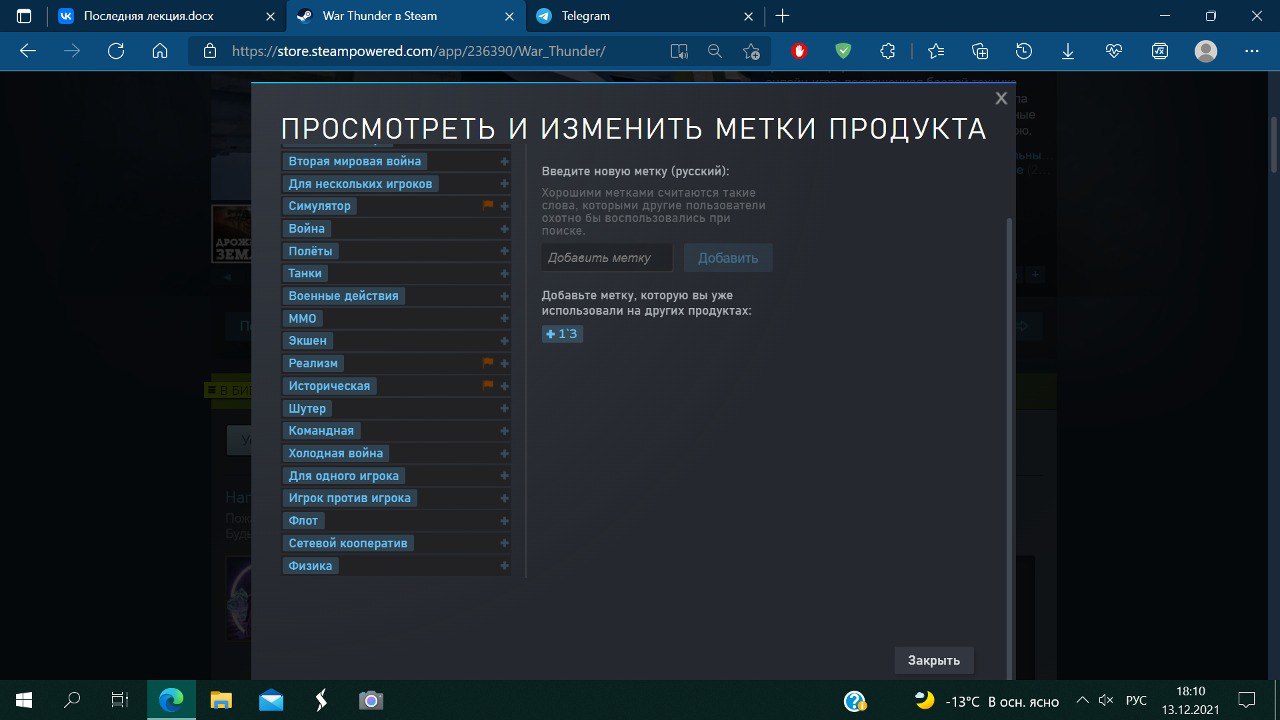
Task: Open the Mail app from the taskbar
Action: coord(270,700)
